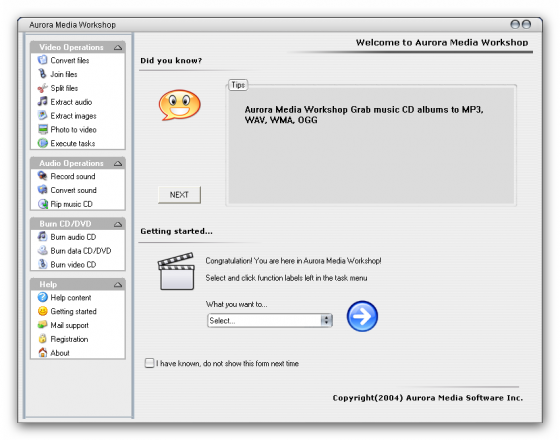Click the NEXT tip button

[x=179, y=195]
